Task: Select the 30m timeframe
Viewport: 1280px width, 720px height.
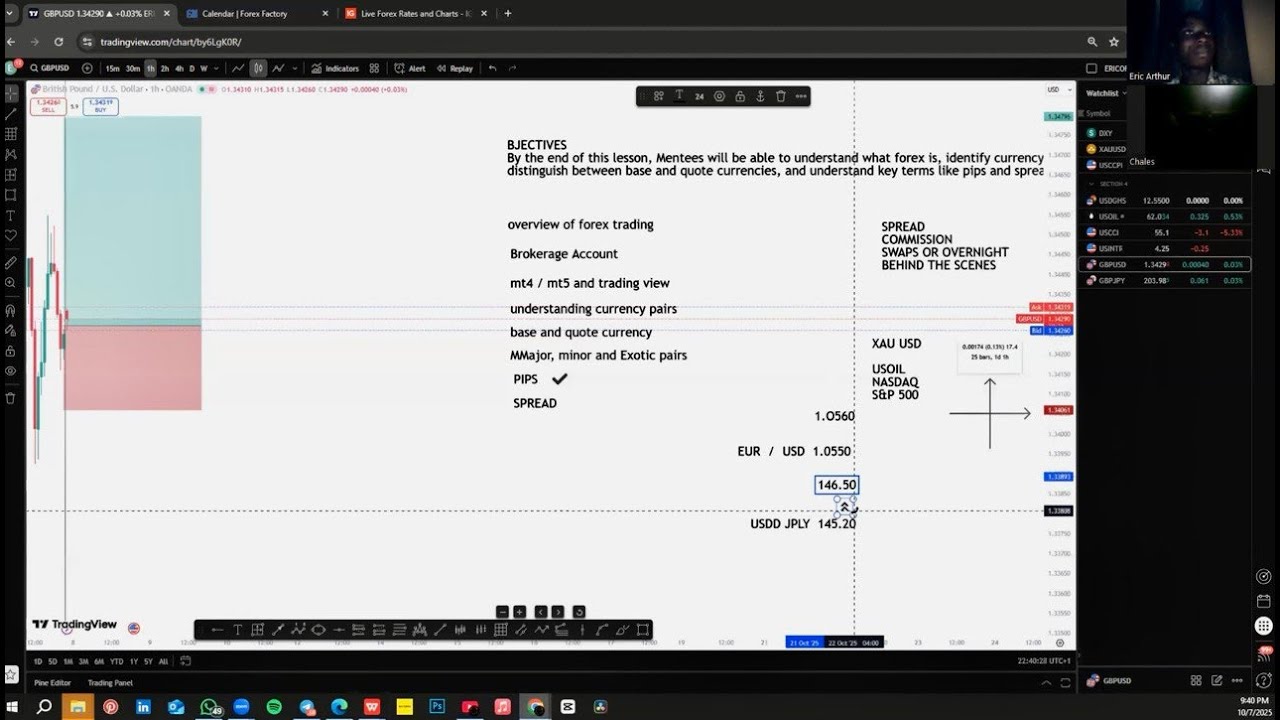Action: click(x=132, y=68)
